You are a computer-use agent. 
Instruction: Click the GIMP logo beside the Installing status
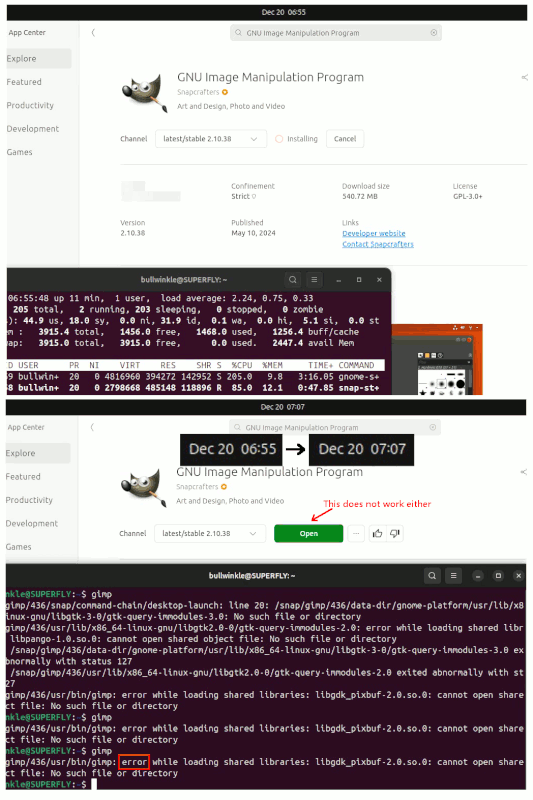click(145, 92)
